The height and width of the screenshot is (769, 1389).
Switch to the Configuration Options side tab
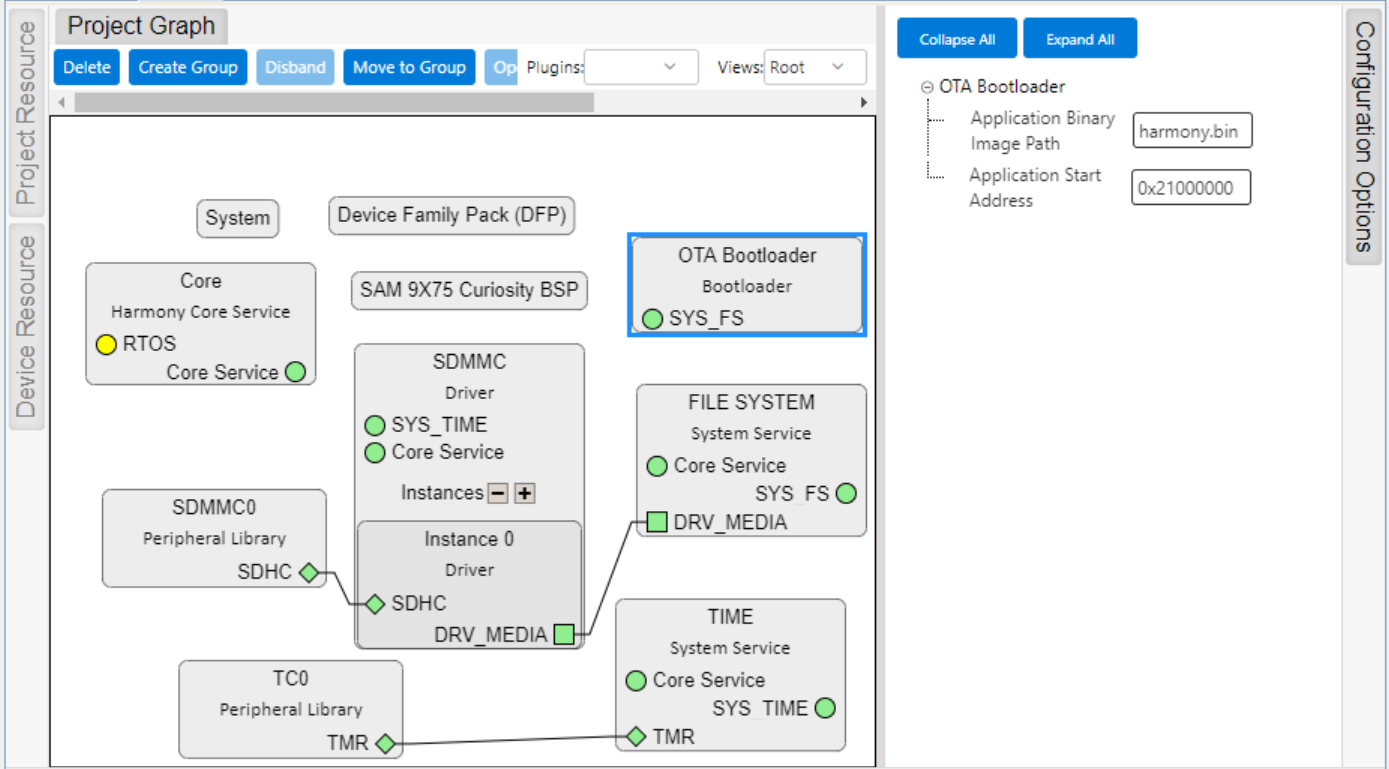[1364, 137]
